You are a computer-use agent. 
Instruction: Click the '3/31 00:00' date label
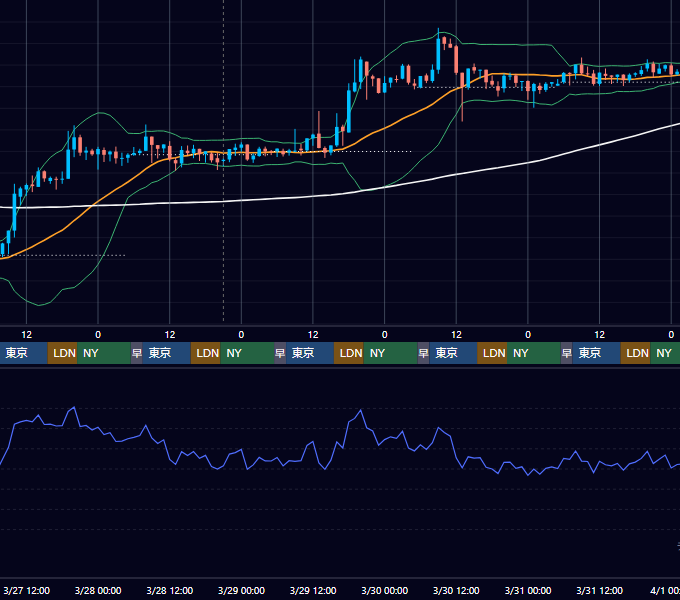tap(528, 590)
